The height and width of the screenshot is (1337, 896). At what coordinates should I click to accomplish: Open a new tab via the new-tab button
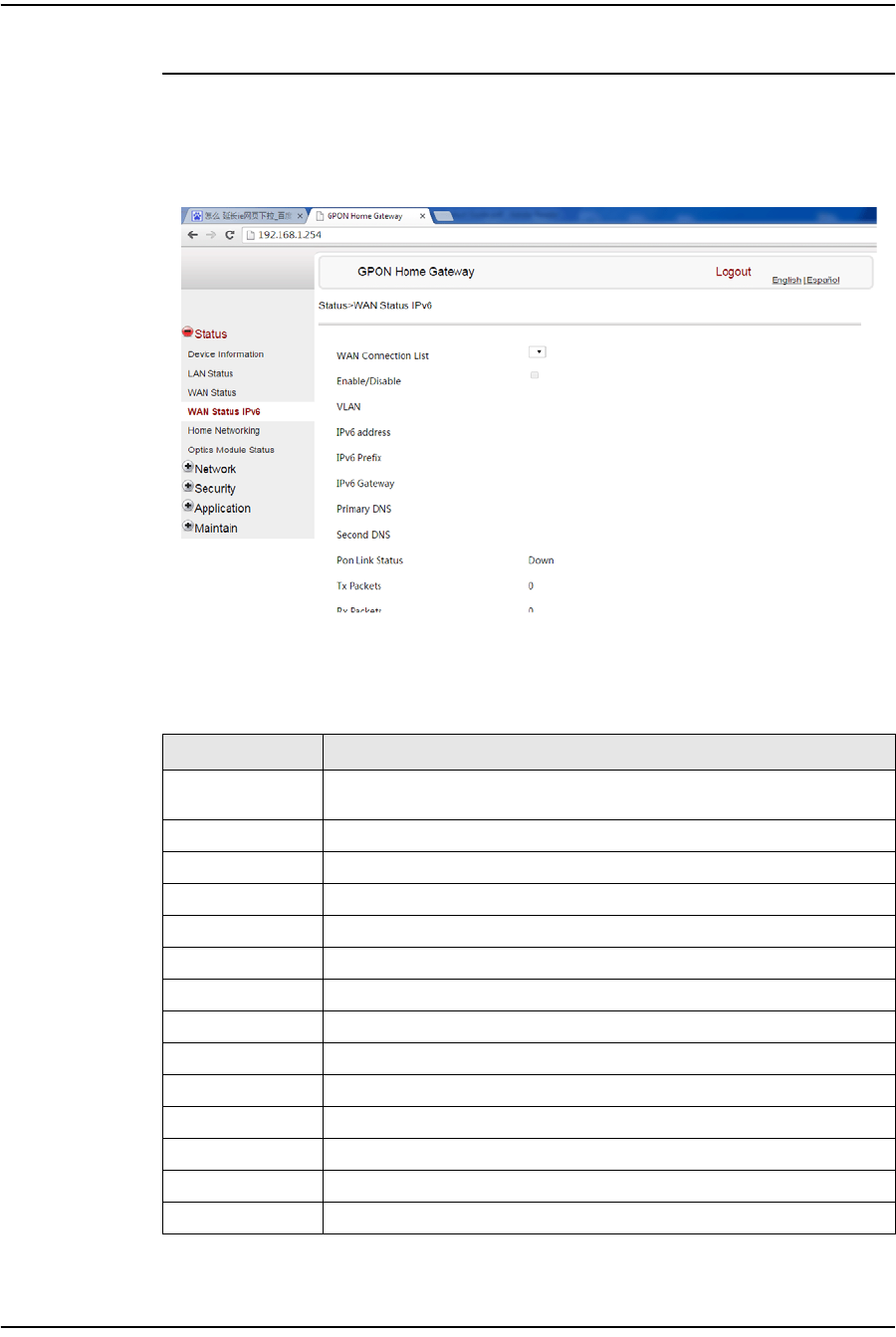pyautogui.click(x=444, y=216)
